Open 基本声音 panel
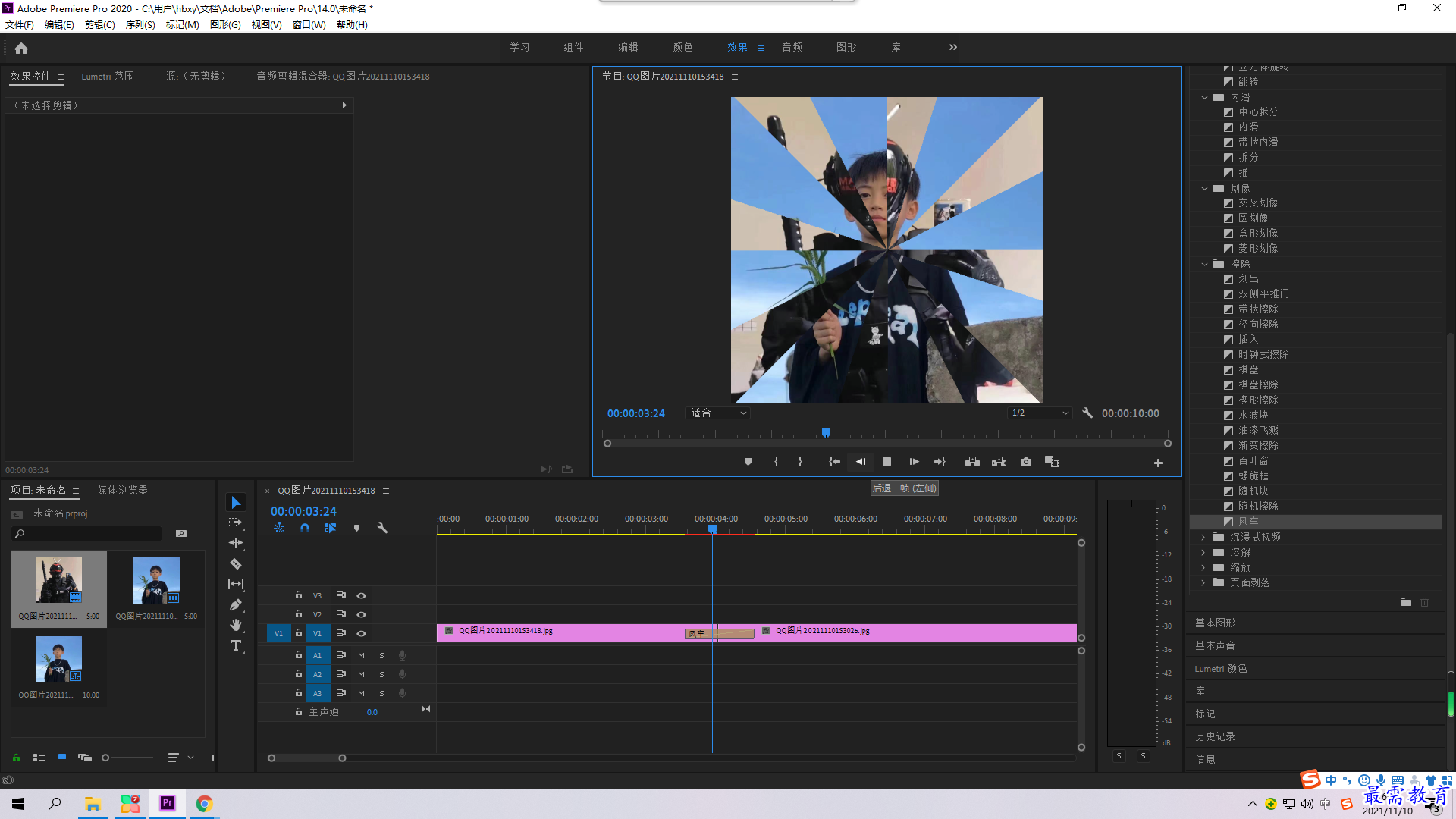 (x=1215, y=645)
